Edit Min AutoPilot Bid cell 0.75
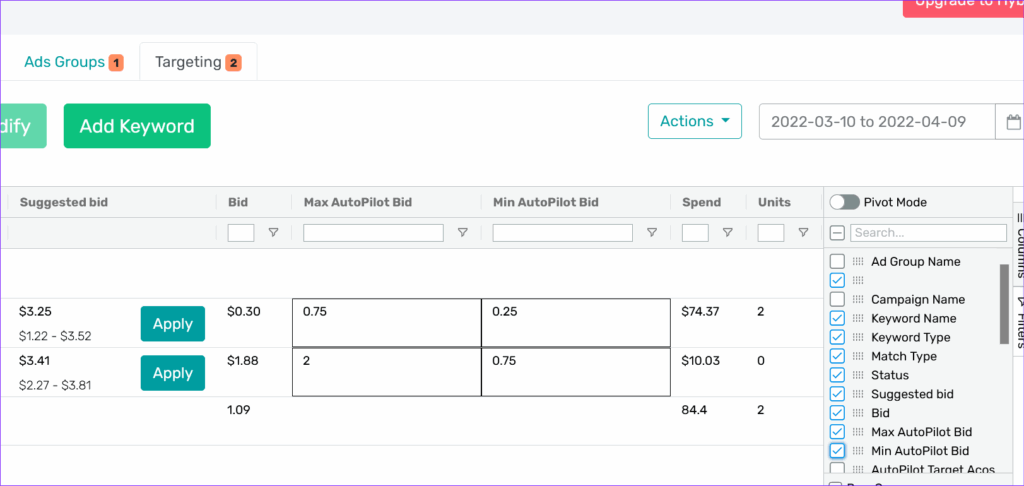This screenshot has width=1024, height=486. click(576, 372)
